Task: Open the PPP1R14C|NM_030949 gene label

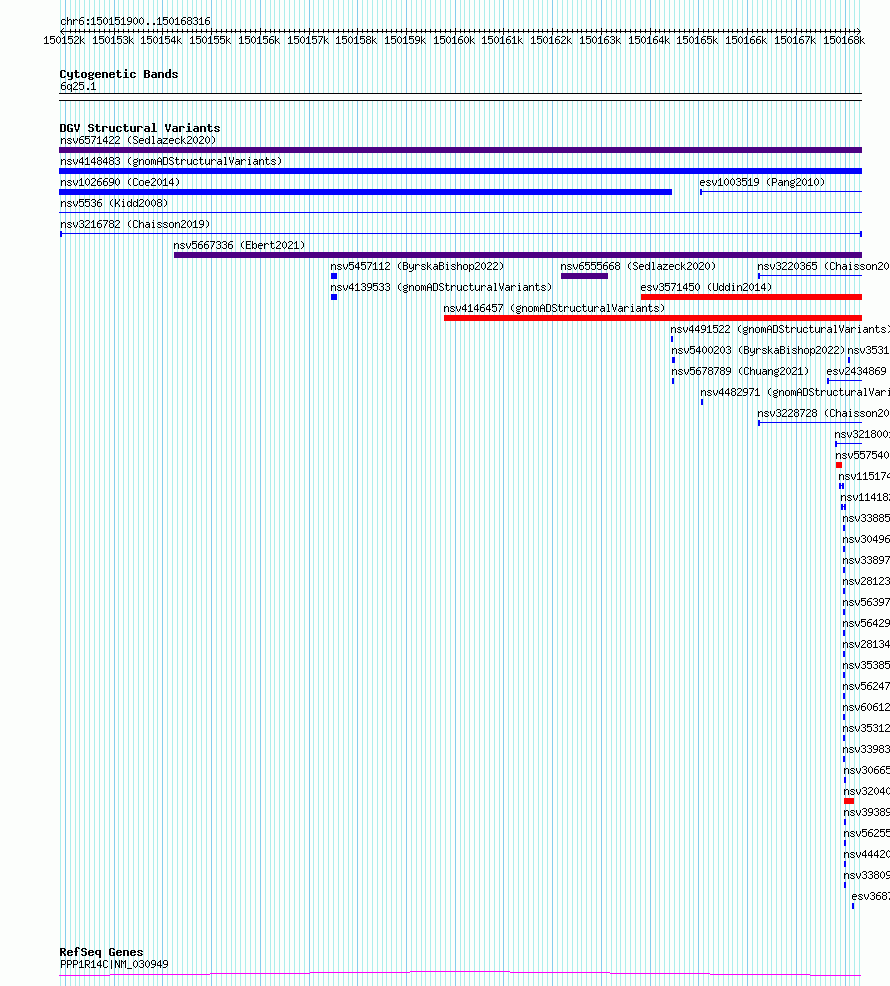Action: point(114,965)
